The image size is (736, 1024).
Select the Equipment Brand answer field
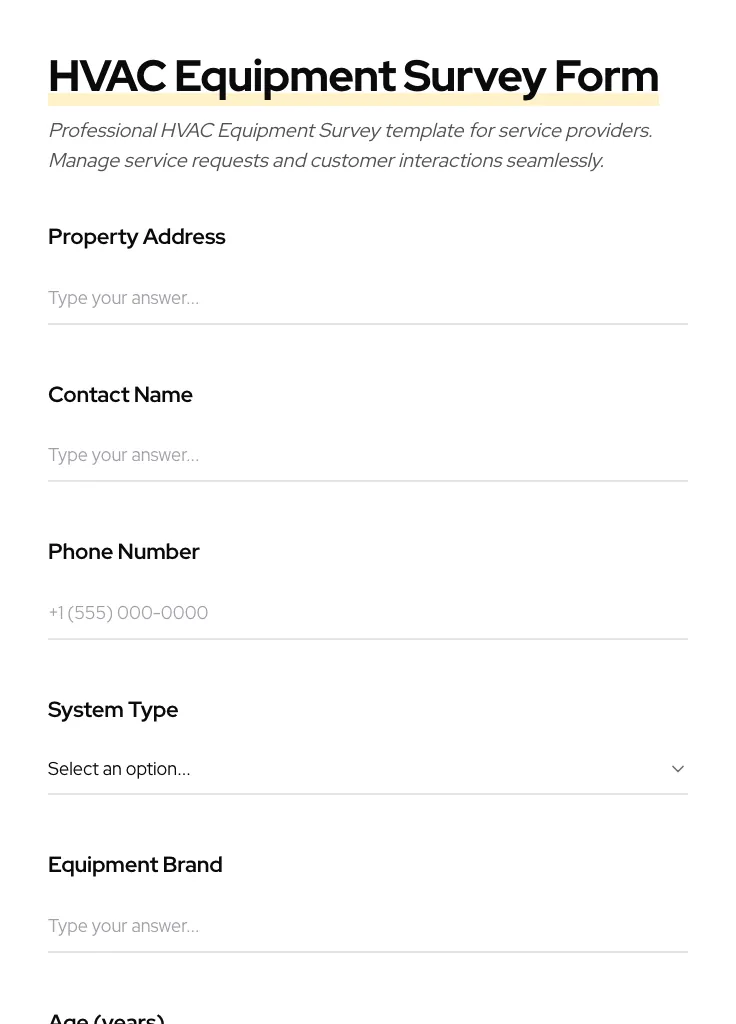click(x=367, y=926)
